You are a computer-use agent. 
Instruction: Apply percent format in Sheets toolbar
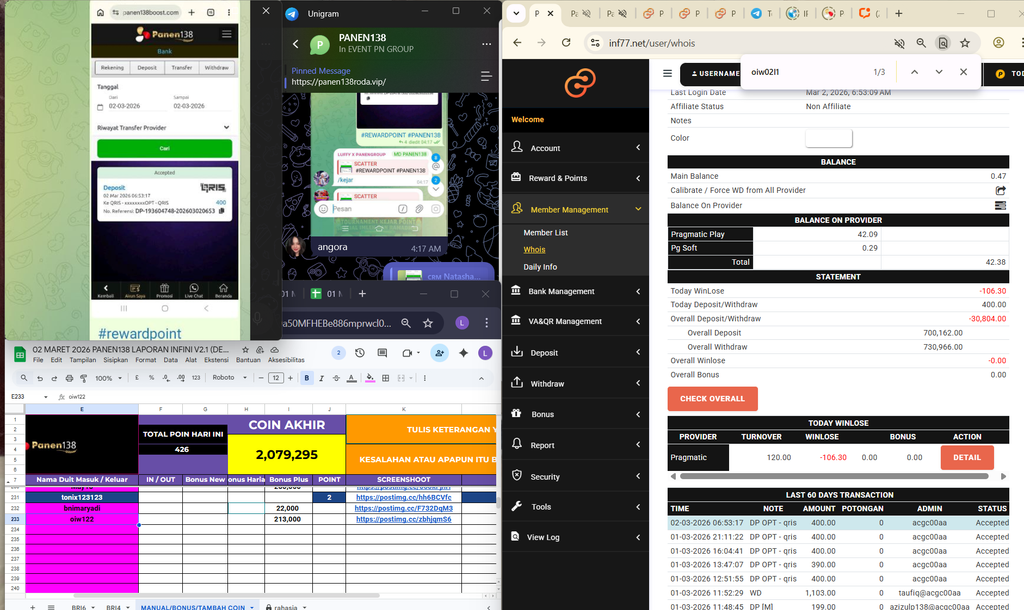coord(152,378)
